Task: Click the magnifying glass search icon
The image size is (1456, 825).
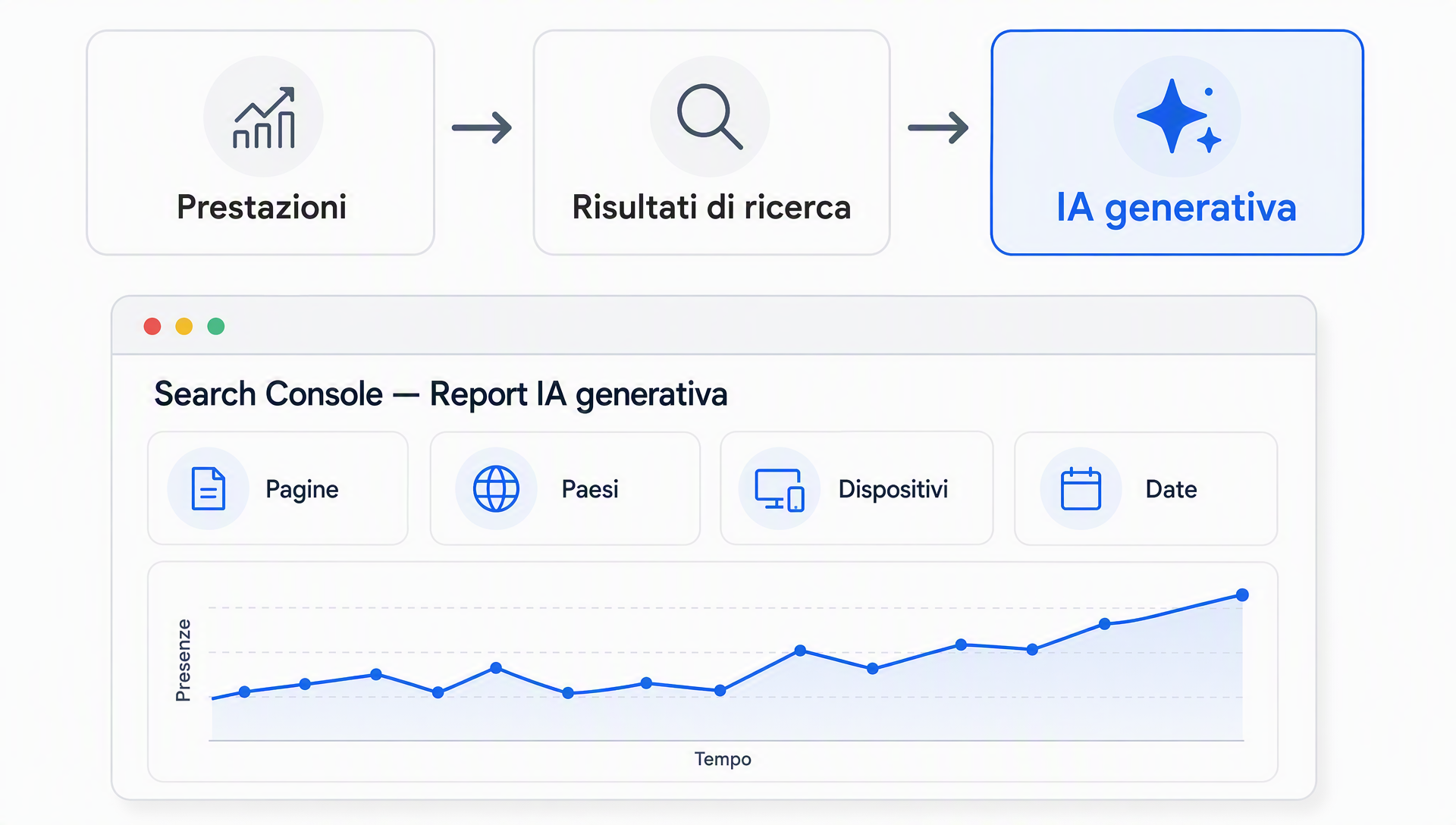Action: [710, 116]
